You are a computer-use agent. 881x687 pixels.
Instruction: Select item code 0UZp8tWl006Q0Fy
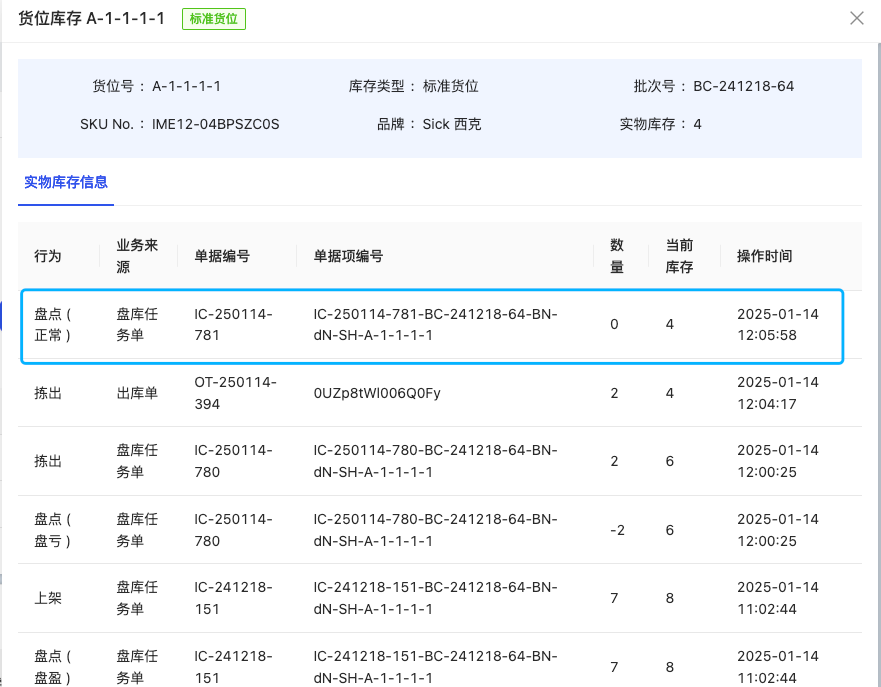[377, 393]
